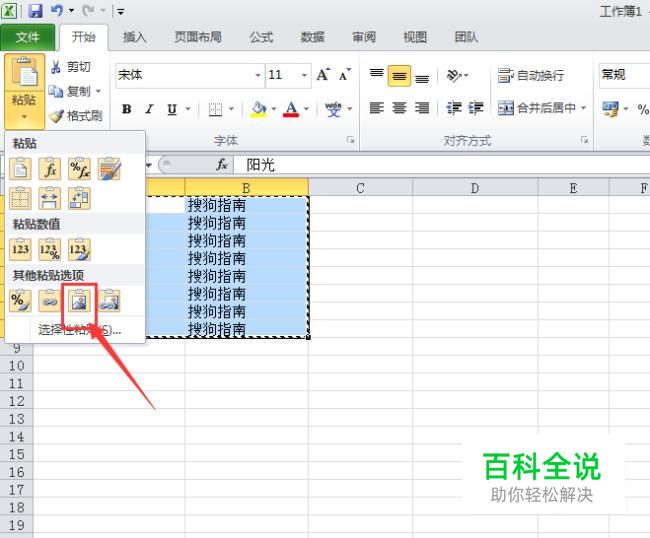Click the Copy (复制) button

pos(69,91)
